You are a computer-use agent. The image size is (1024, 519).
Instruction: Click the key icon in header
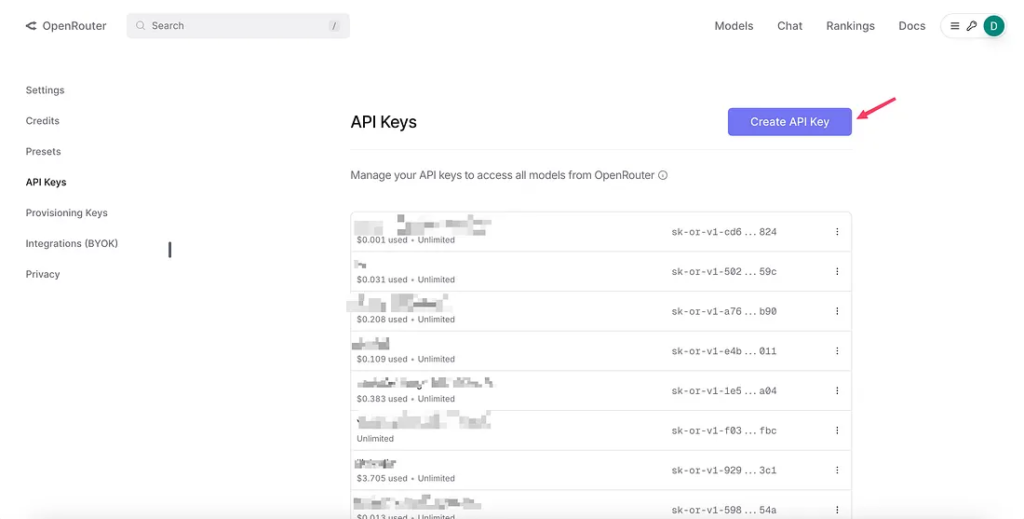[x=972, y=26]
